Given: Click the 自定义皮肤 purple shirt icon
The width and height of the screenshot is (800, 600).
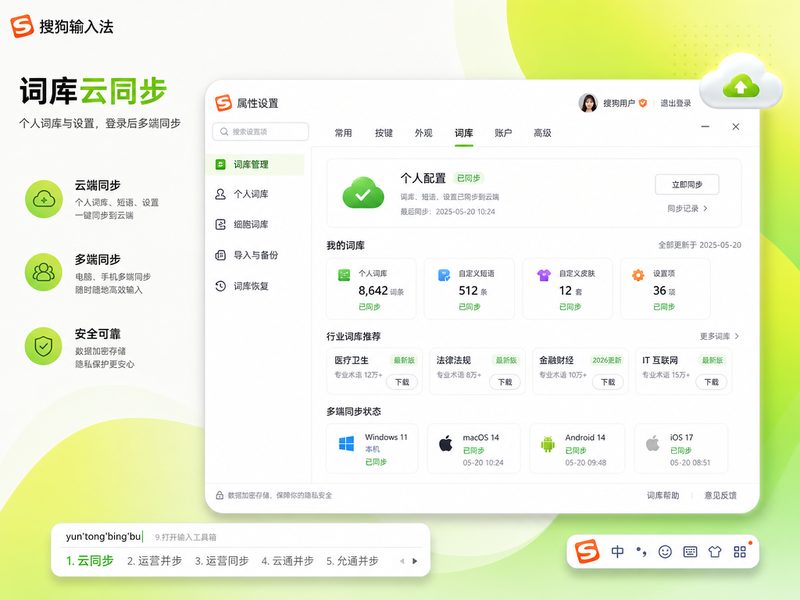Looking at the screenshot, I should (544, 275).
